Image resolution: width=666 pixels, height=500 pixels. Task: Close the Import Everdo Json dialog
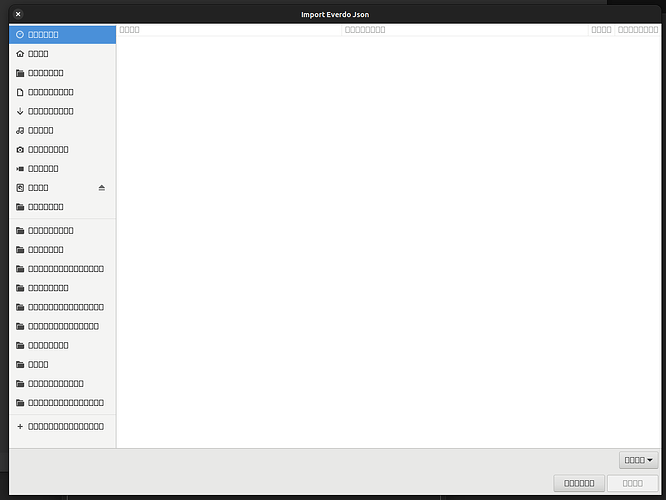pos(18,14)
